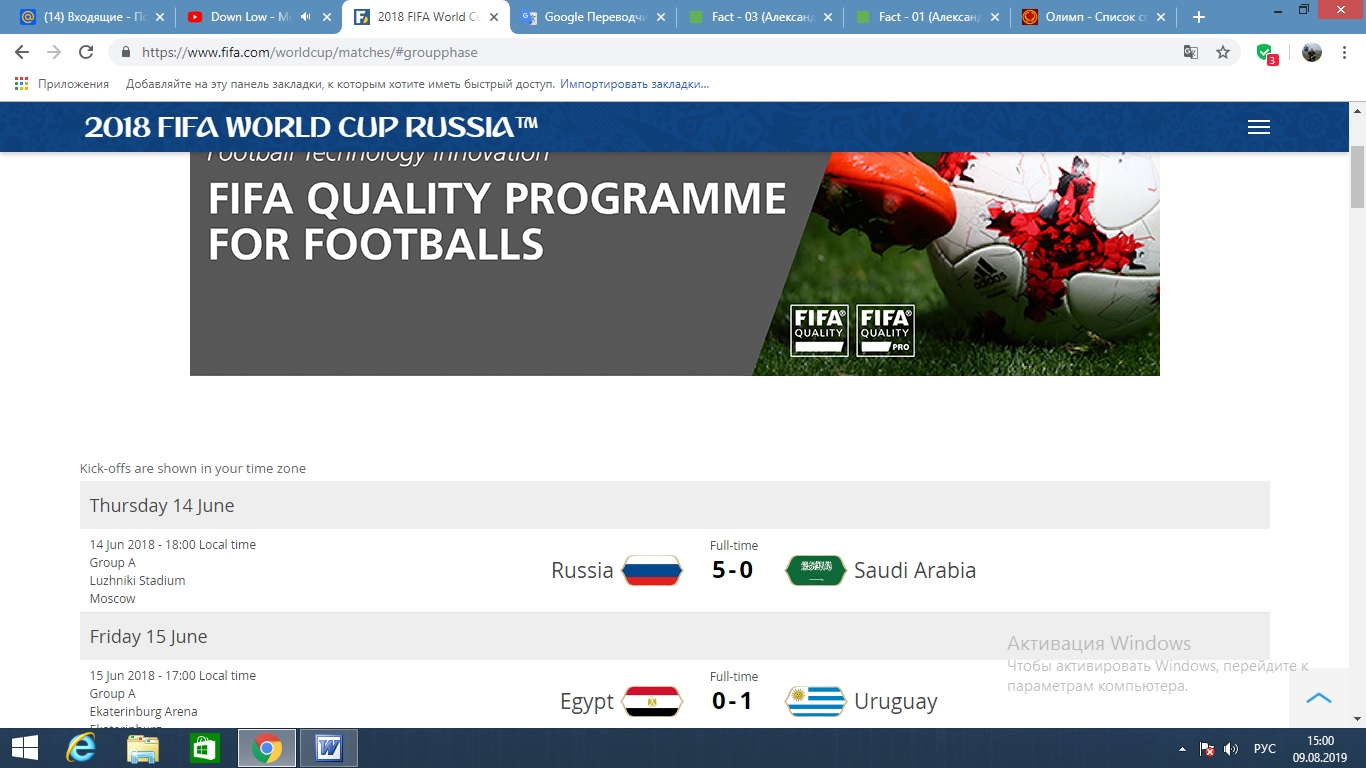
Task: Click the 2018 FIFA World Cup Russia logo
Action: (x=311, y=127)
